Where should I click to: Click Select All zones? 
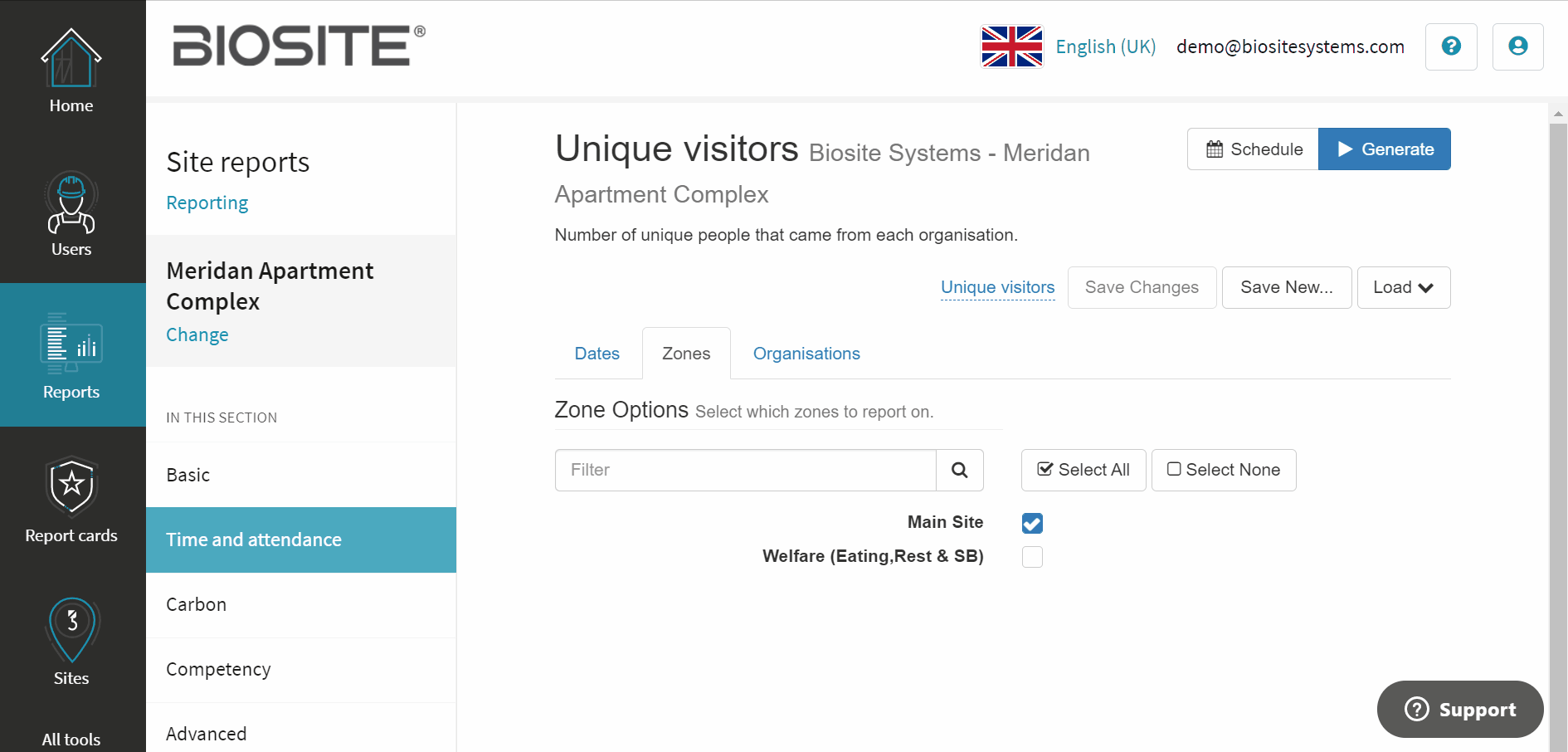pos(1083,470)
